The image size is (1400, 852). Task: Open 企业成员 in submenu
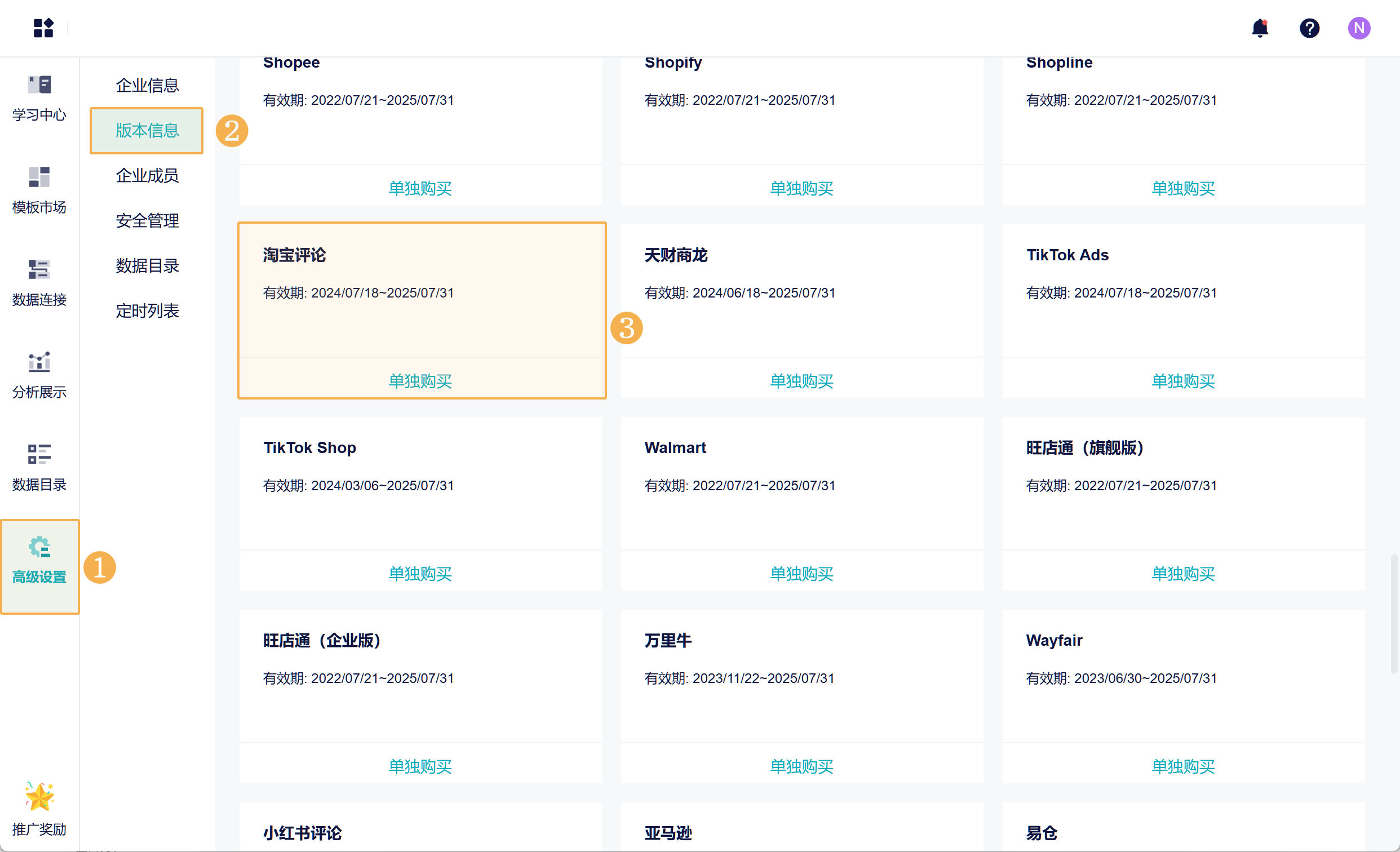(x=147, y=175)
